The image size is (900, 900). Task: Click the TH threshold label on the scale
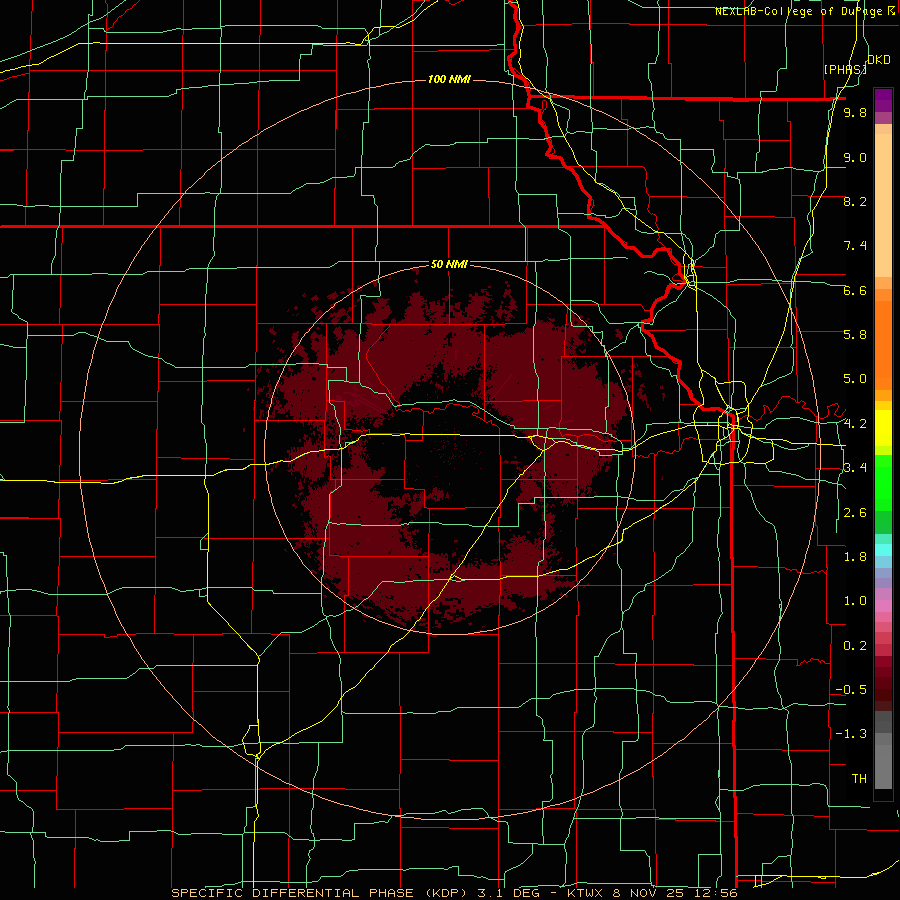(x=859, y=779)
